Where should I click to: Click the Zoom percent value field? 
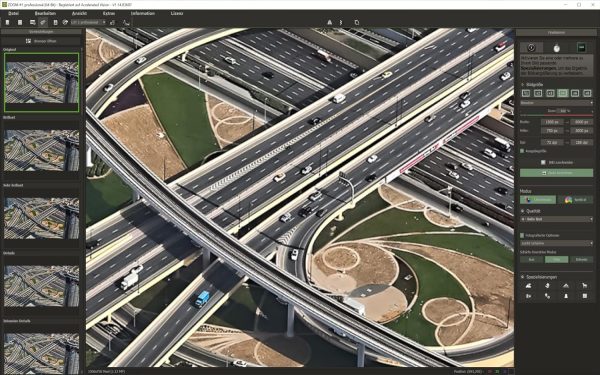click(562, 111)
